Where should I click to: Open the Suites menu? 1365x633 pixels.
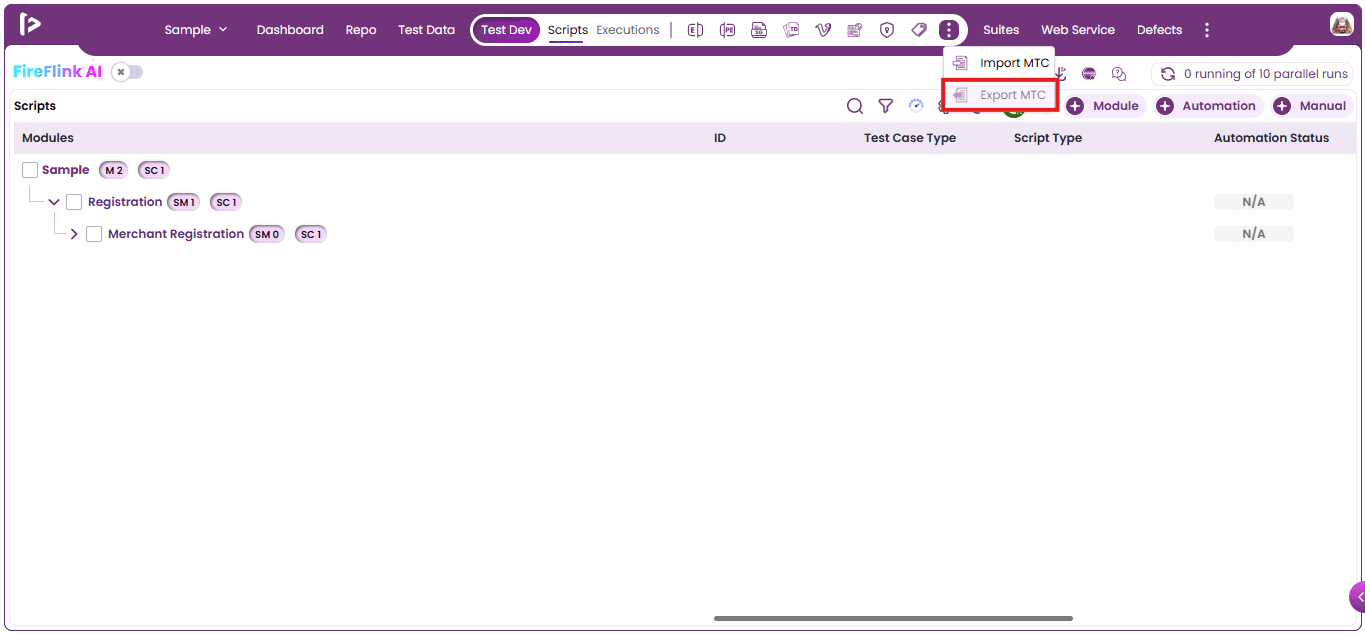tap(1001, 30)
